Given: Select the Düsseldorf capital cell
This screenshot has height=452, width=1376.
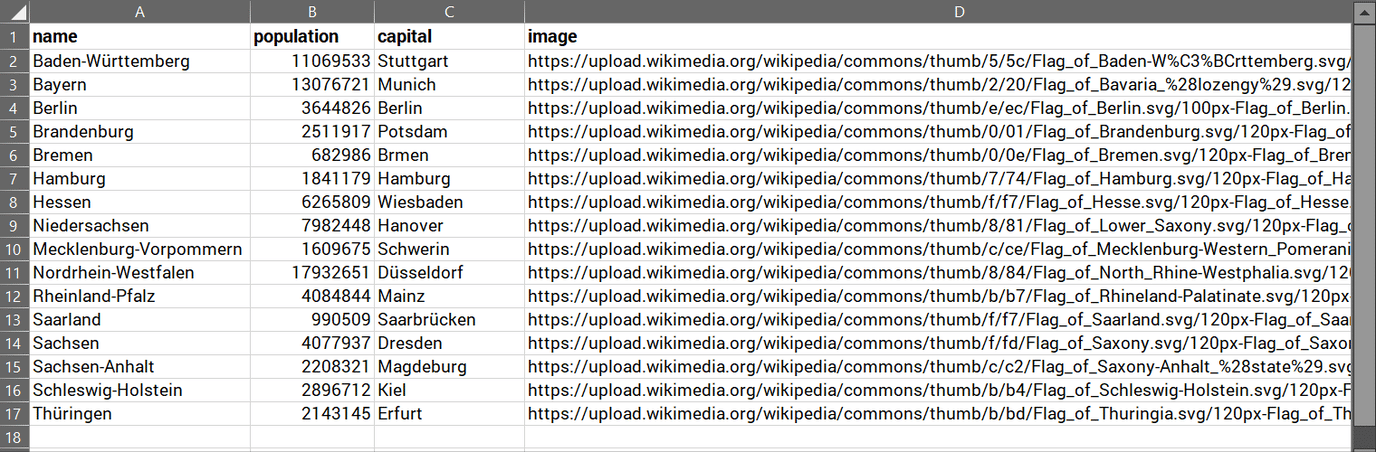Looking at the screenshot, I should (x=449, y=273).
